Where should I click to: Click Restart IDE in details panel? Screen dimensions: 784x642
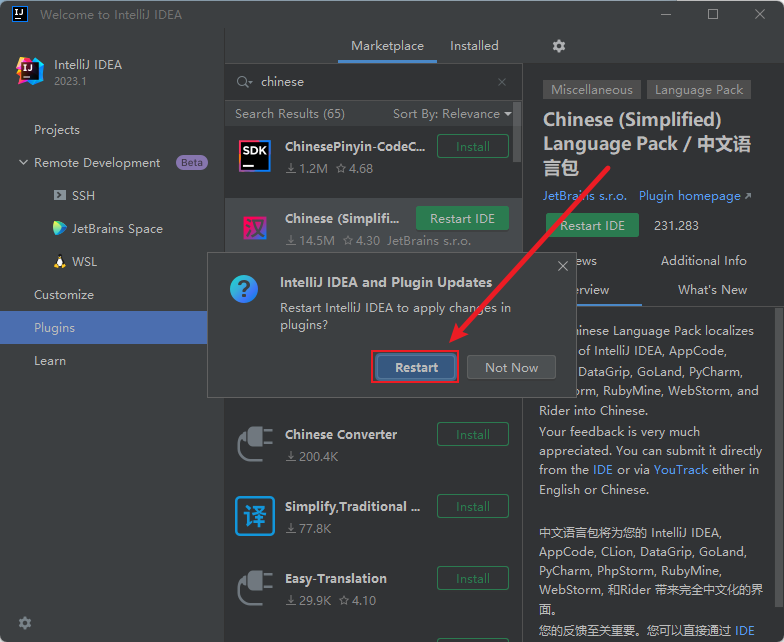592,226
